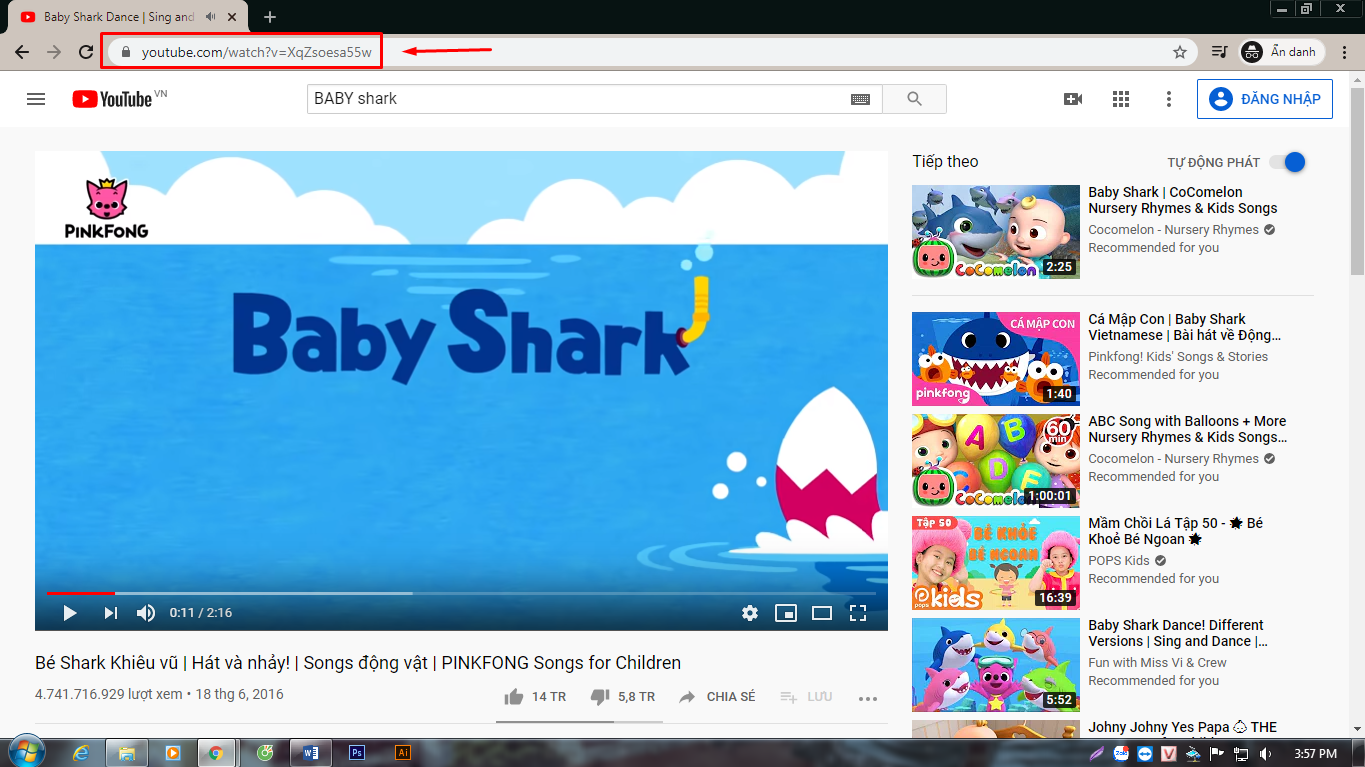Open Illustrator from taskbar

[x=403, y=753]
